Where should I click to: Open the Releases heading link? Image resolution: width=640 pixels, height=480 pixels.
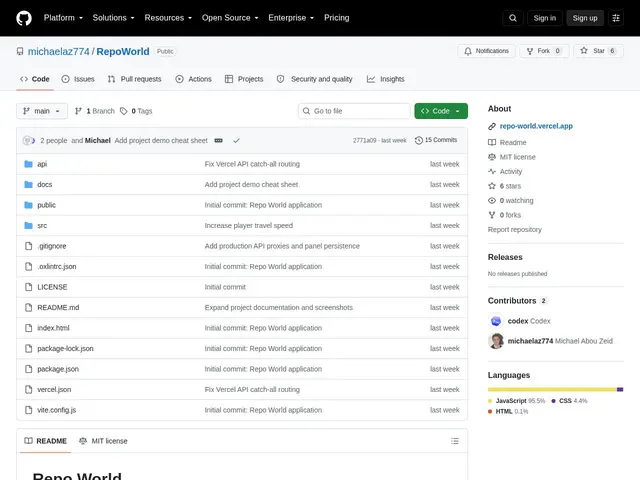505,257
